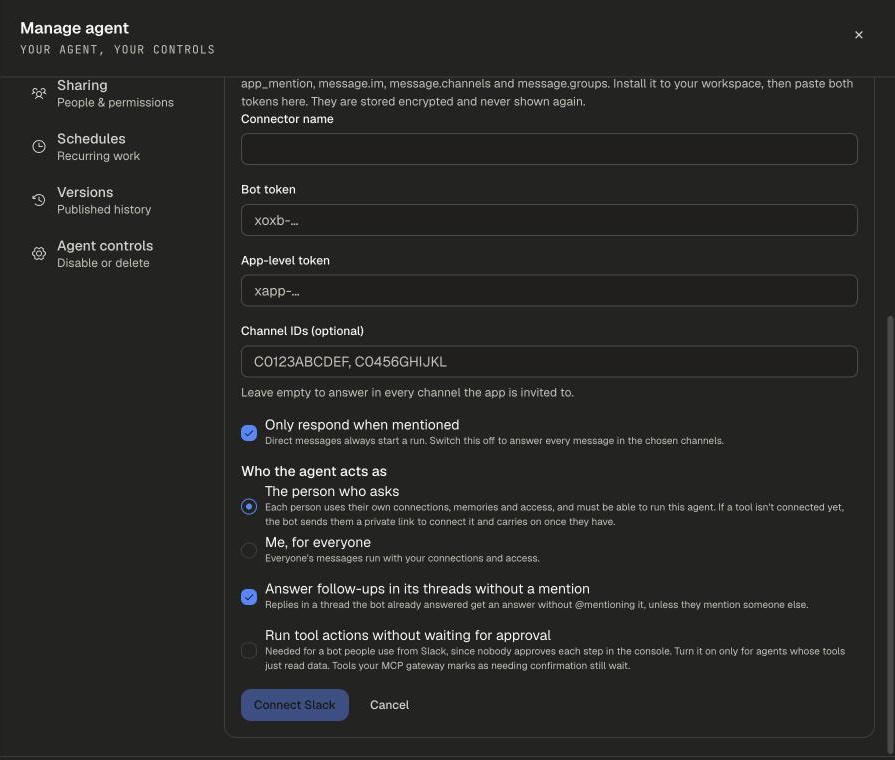Click the Agent controls gear icon

pos(39,254)
